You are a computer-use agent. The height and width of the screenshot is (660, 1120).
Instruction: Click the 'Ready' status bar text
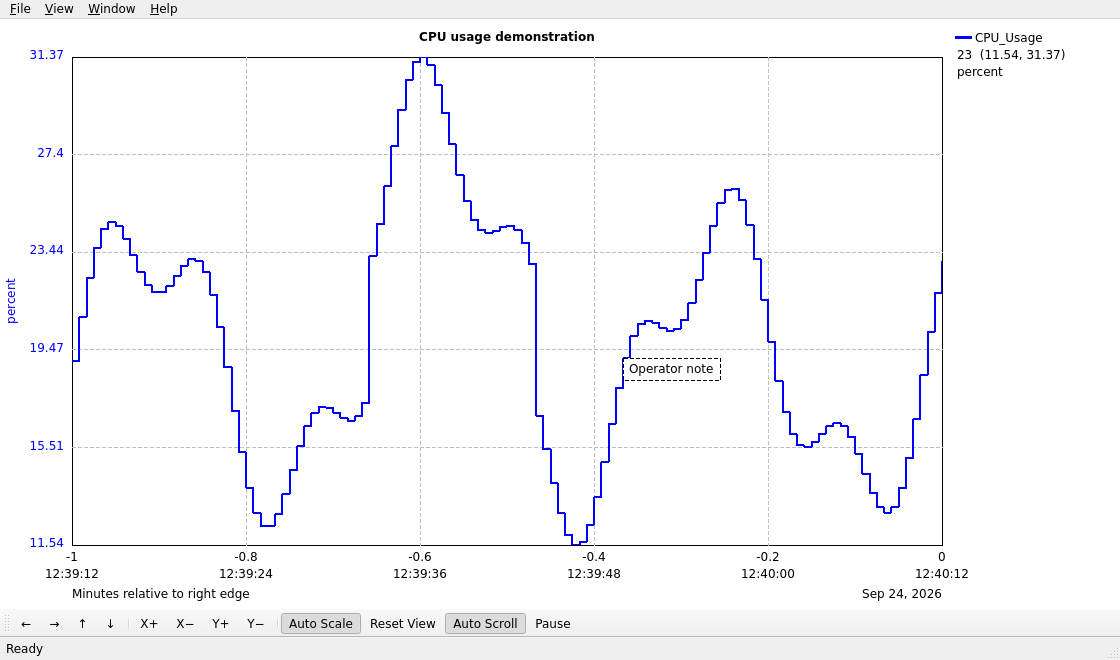click(24, 649)
